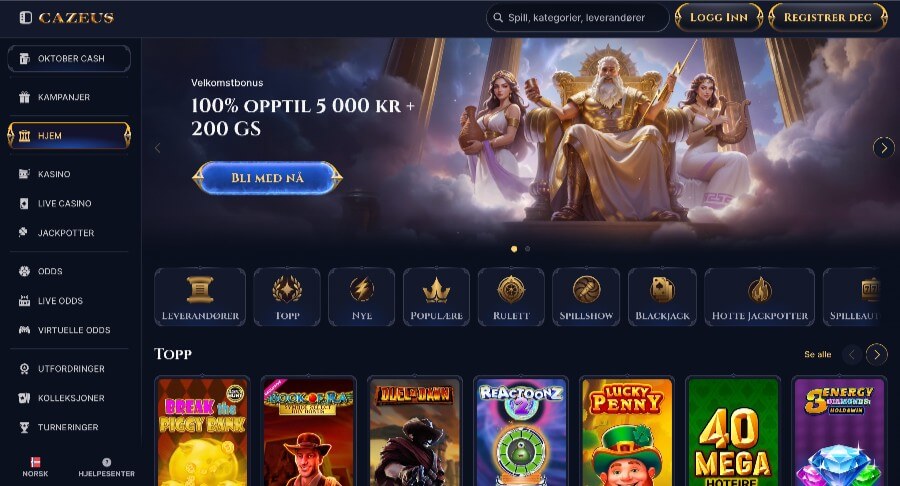
Task: Advance the hero banner with right arrow
Action: pos(884,147)
